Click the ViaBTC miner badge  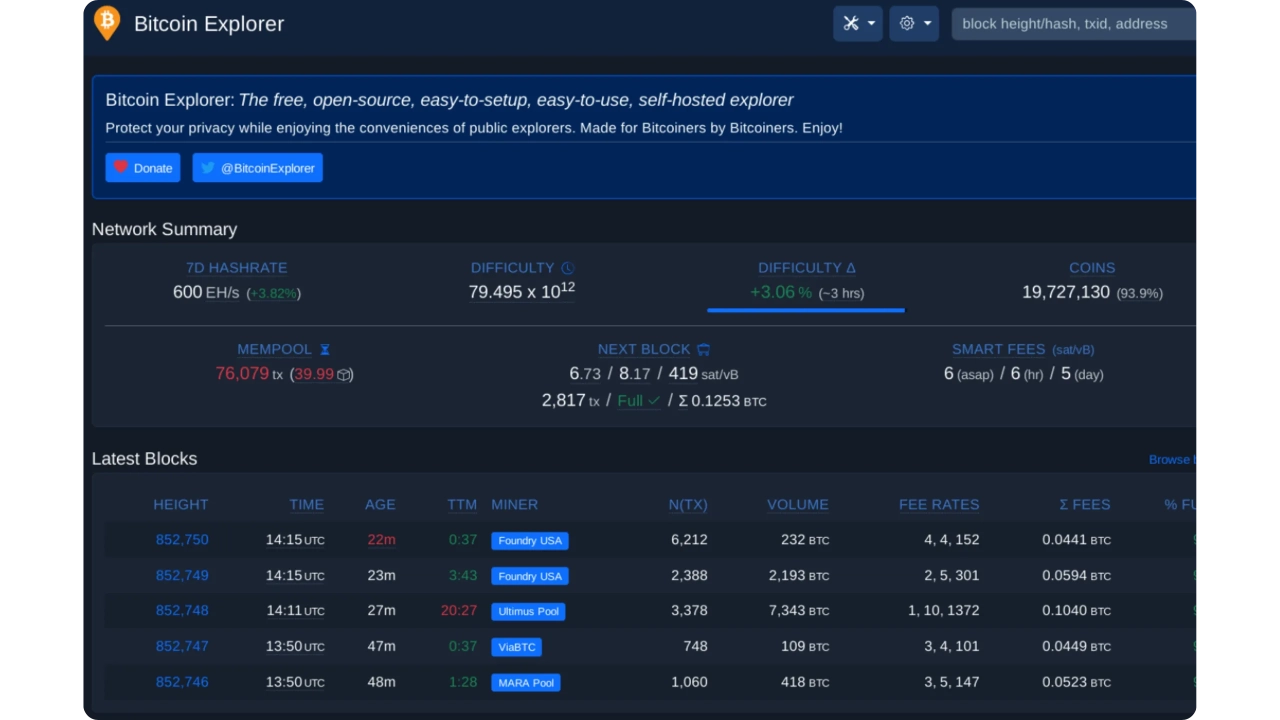coord(516,647)
